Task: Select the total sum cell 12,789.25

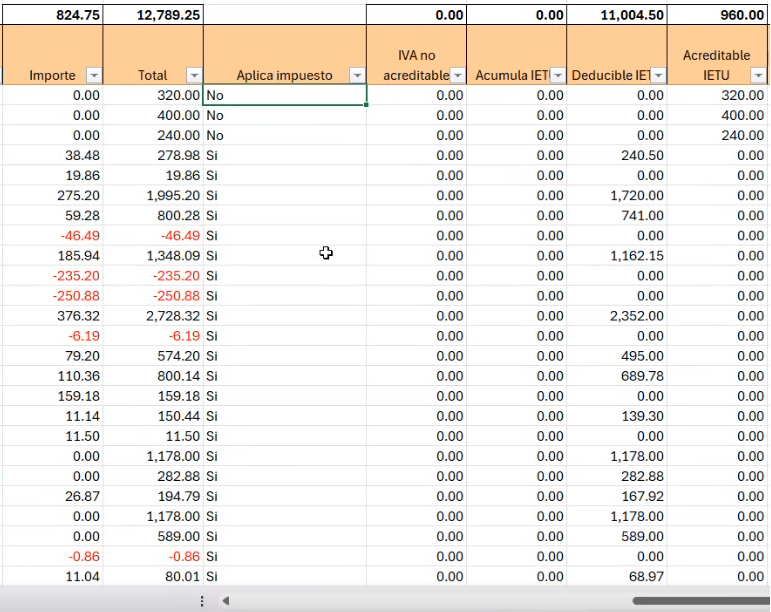Action: tap(153, 16)
